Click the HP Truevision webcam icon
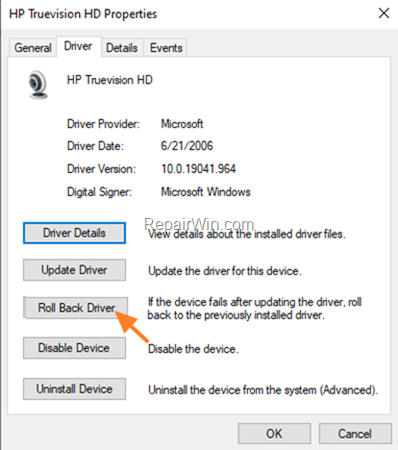The image size is (398, 450). 38,85
